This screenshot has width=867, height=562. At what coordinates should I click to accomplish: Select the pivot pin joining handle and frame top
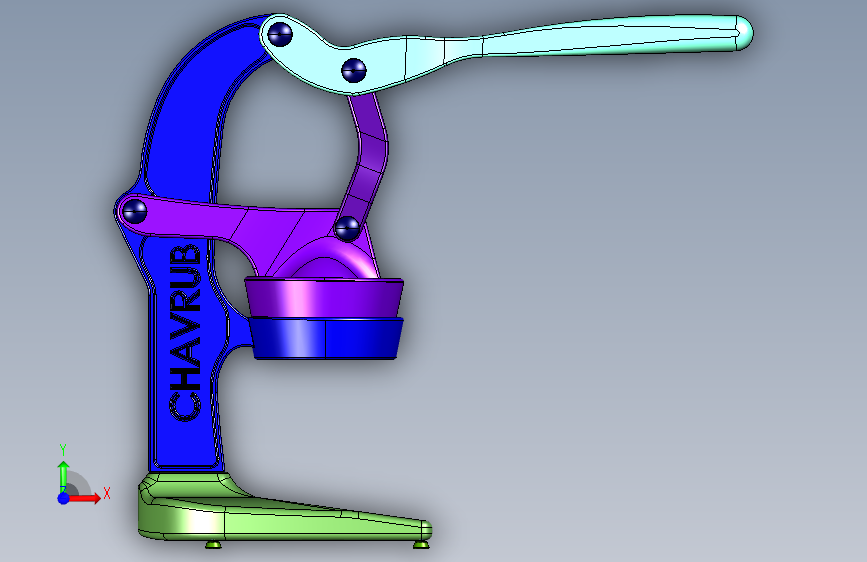[280, 34]
